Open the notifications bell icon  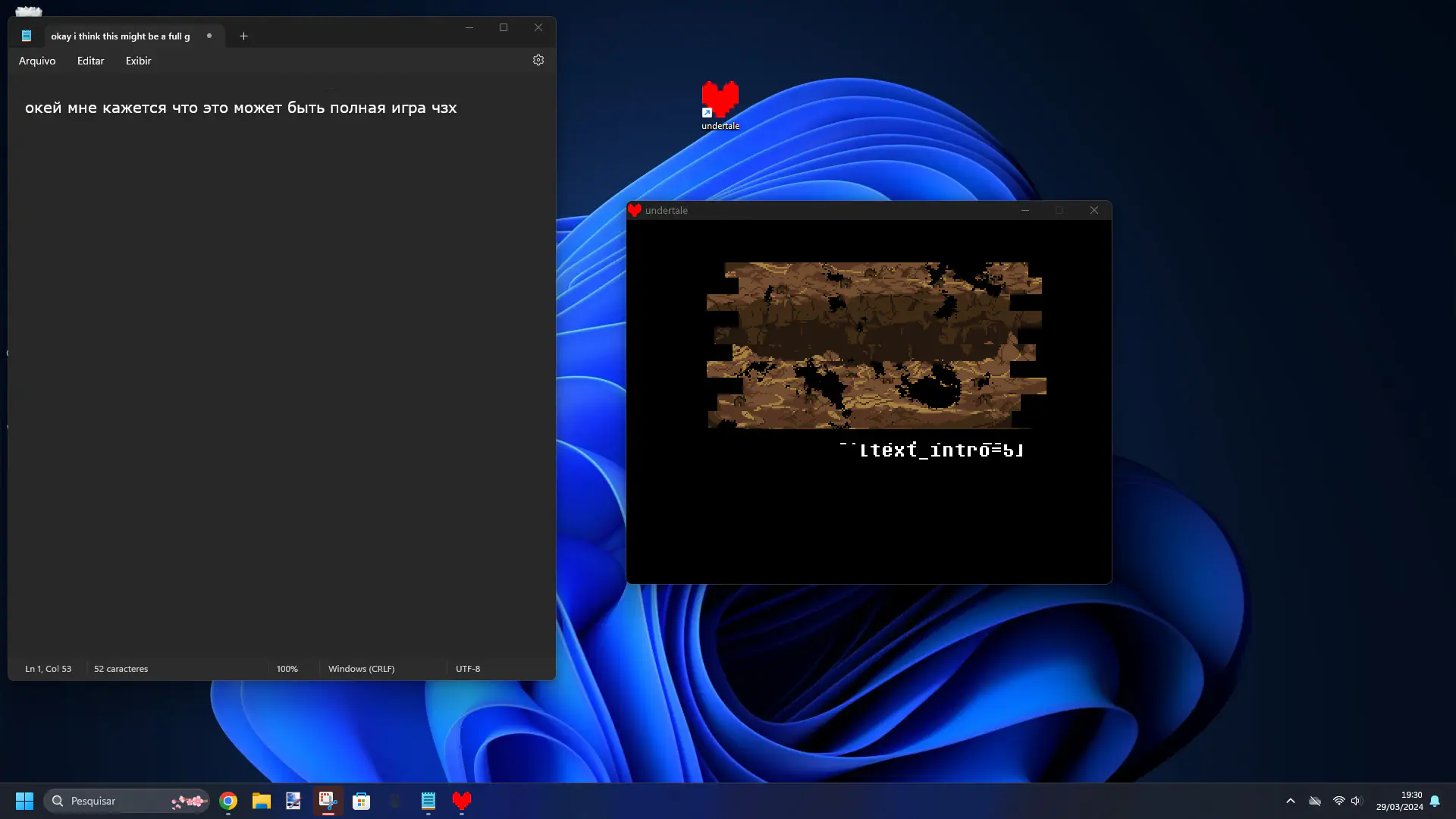[1435, 801]
